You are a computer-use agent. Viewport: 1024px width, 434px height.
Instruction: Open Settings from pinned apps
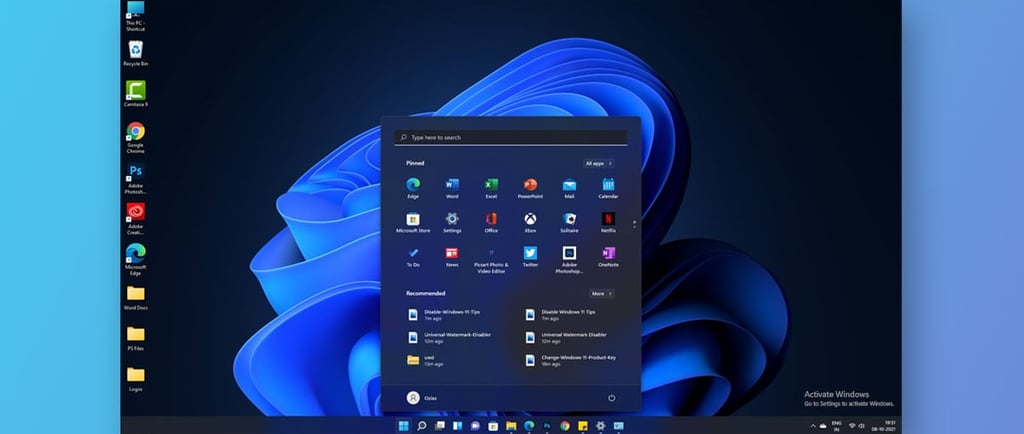[452, 222]
